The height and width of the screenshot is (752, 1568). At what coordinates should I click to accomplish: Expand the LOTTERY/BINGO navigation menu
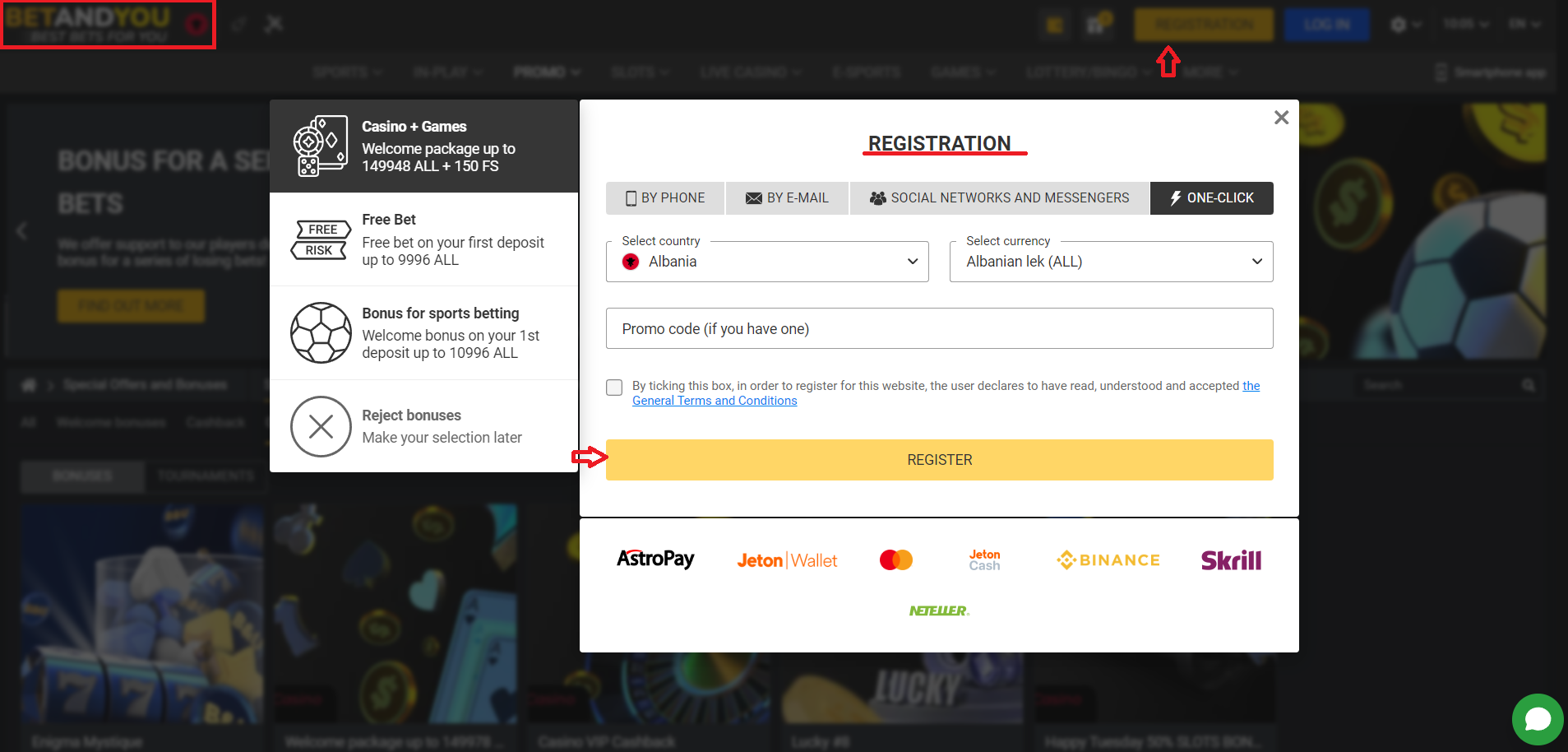(1089, 72)
